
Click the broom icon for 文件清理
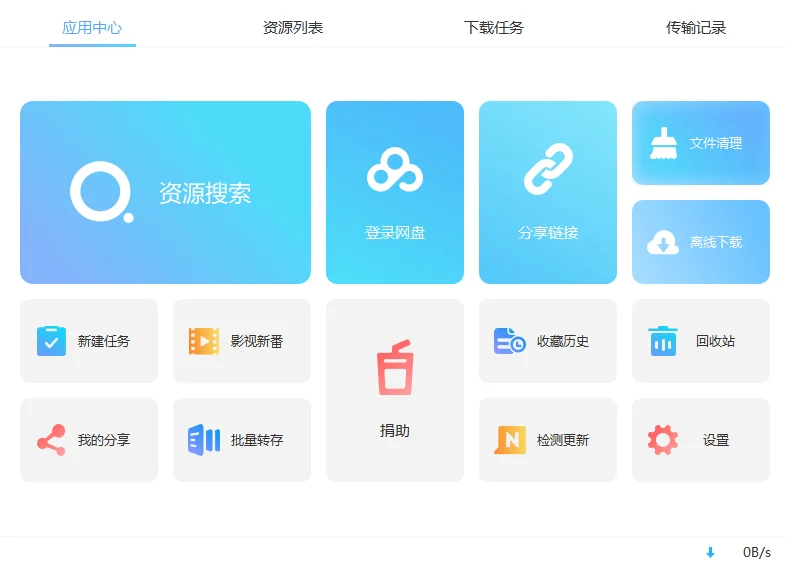pos(664,143)
